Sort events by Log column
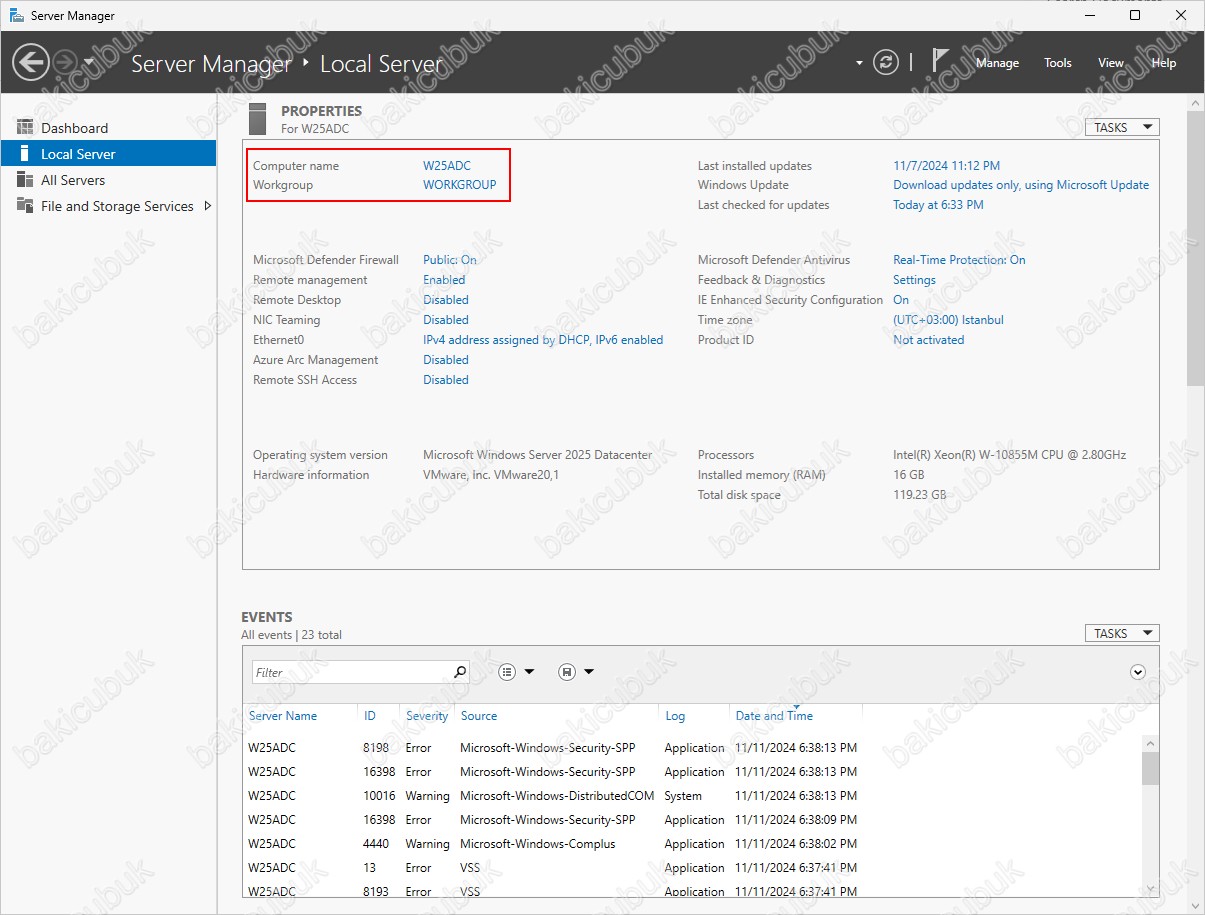Image resolution: width=1205 pixels, height=915 pixels. point(675,716)
